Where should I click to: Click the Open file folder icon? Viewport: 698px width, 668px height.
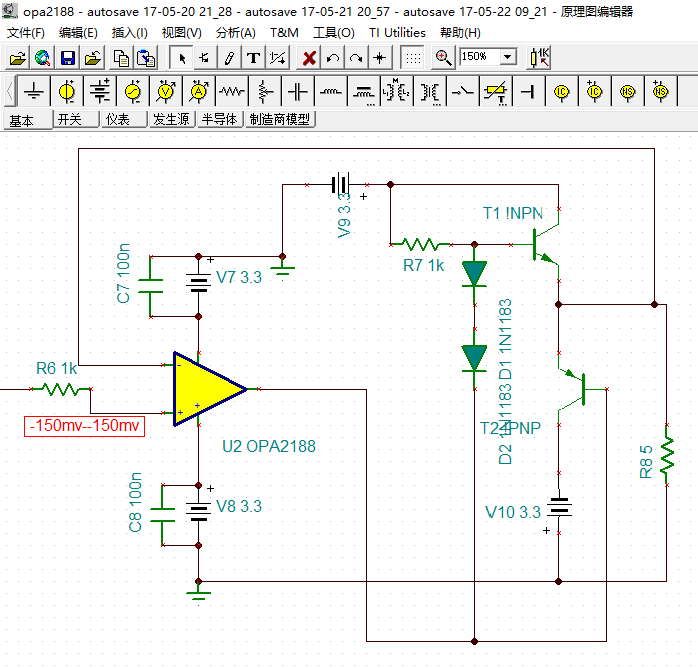18,58
